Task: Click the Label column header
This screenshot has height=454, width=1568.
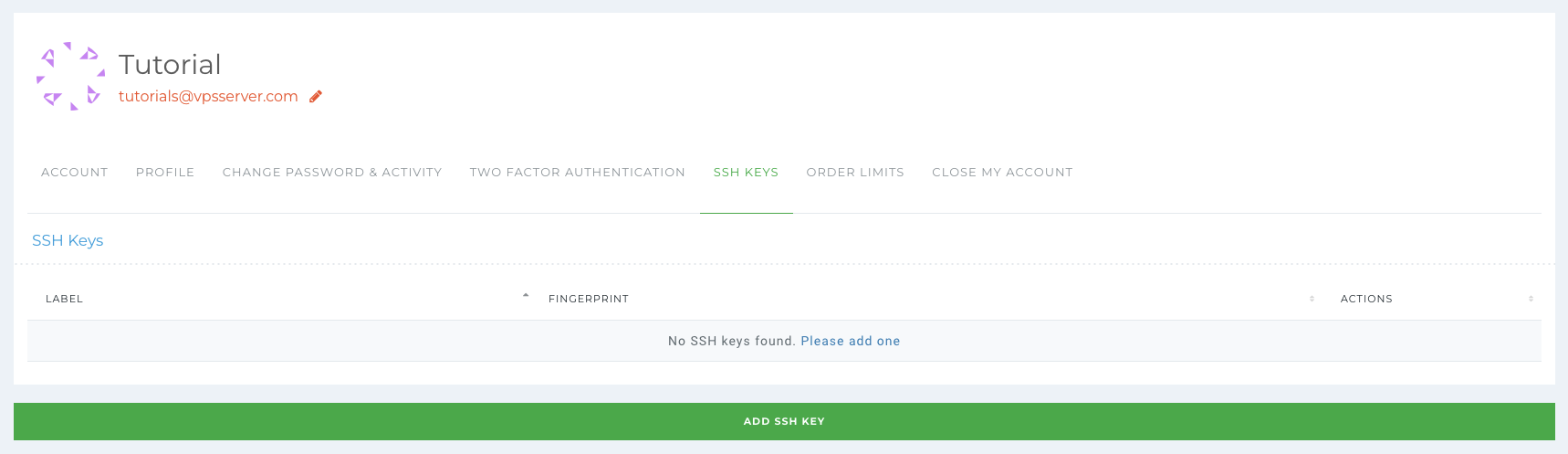Action: click(64, 299)
